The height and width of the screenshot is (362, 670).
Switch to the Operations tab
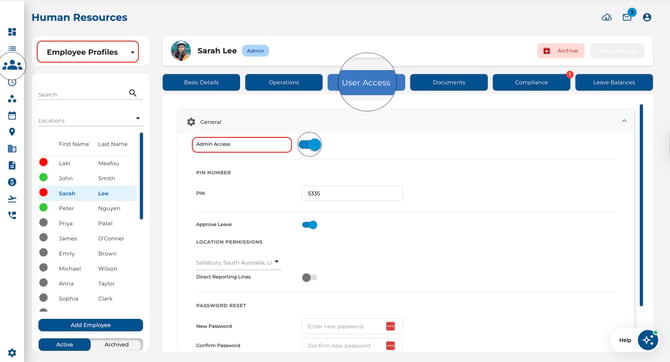point(284,82)
